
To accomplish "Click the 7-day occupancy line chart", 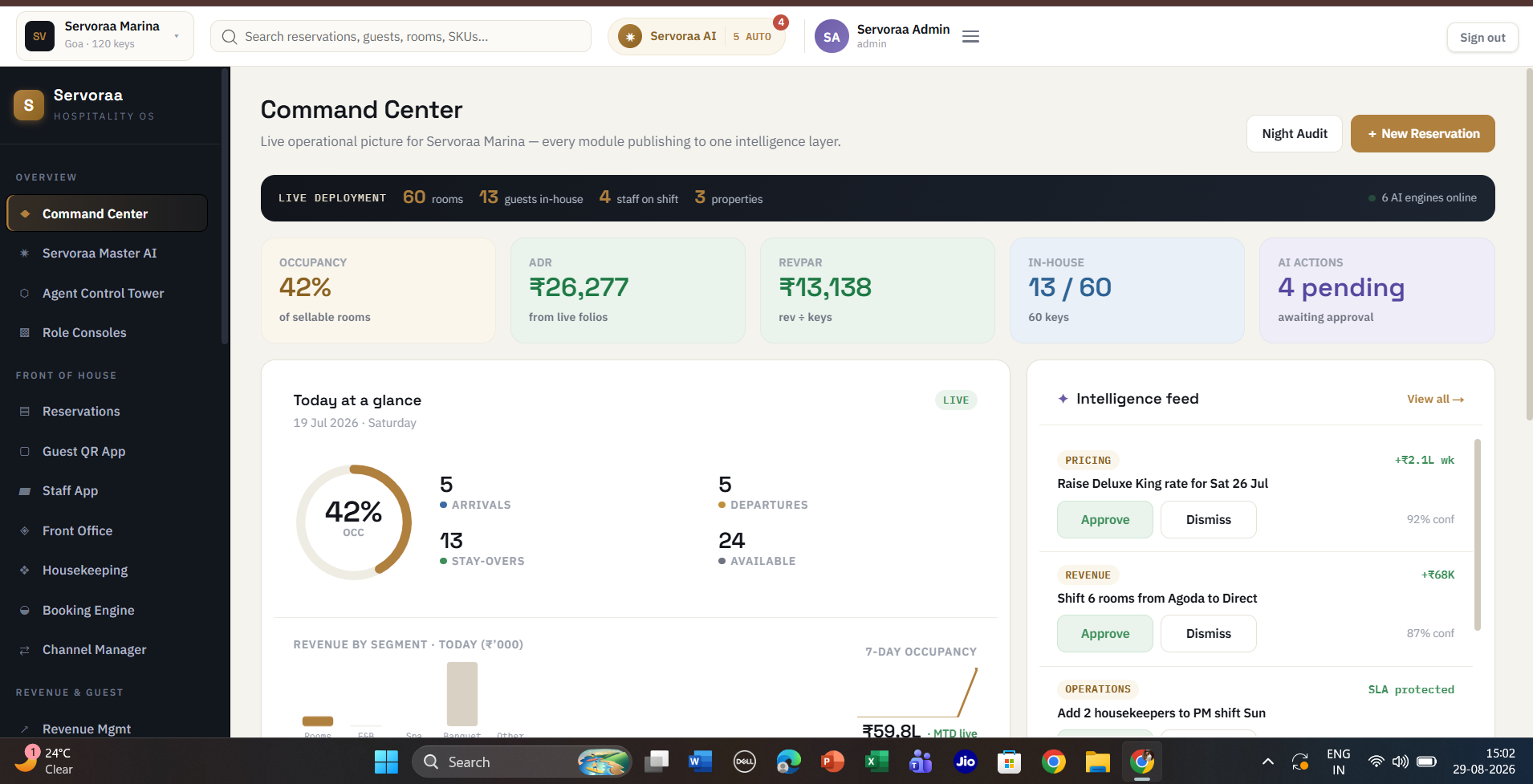I will click(x=917, y=692).
